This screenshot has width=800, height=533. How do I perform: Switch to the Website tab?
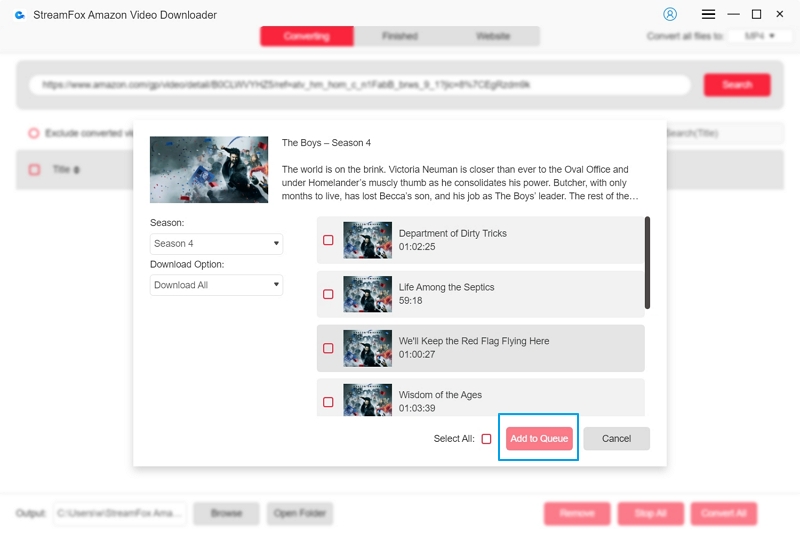493,36
